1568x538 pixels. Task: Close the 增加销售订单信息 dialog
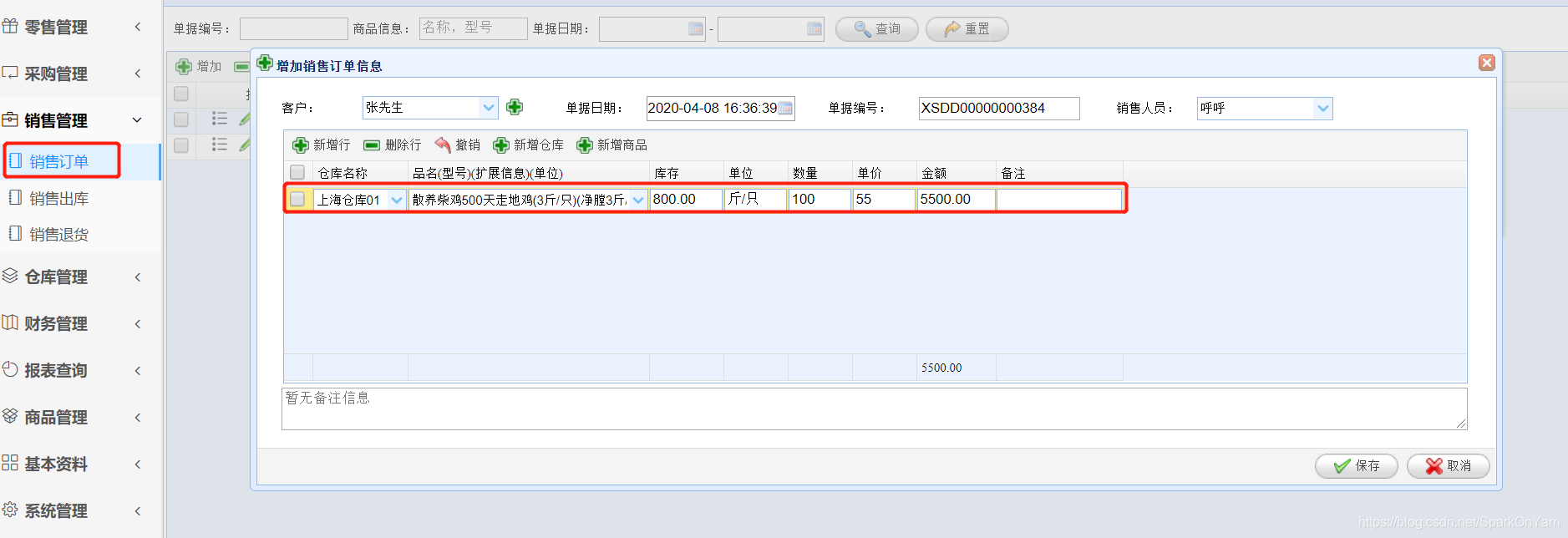pos(1486,63)
